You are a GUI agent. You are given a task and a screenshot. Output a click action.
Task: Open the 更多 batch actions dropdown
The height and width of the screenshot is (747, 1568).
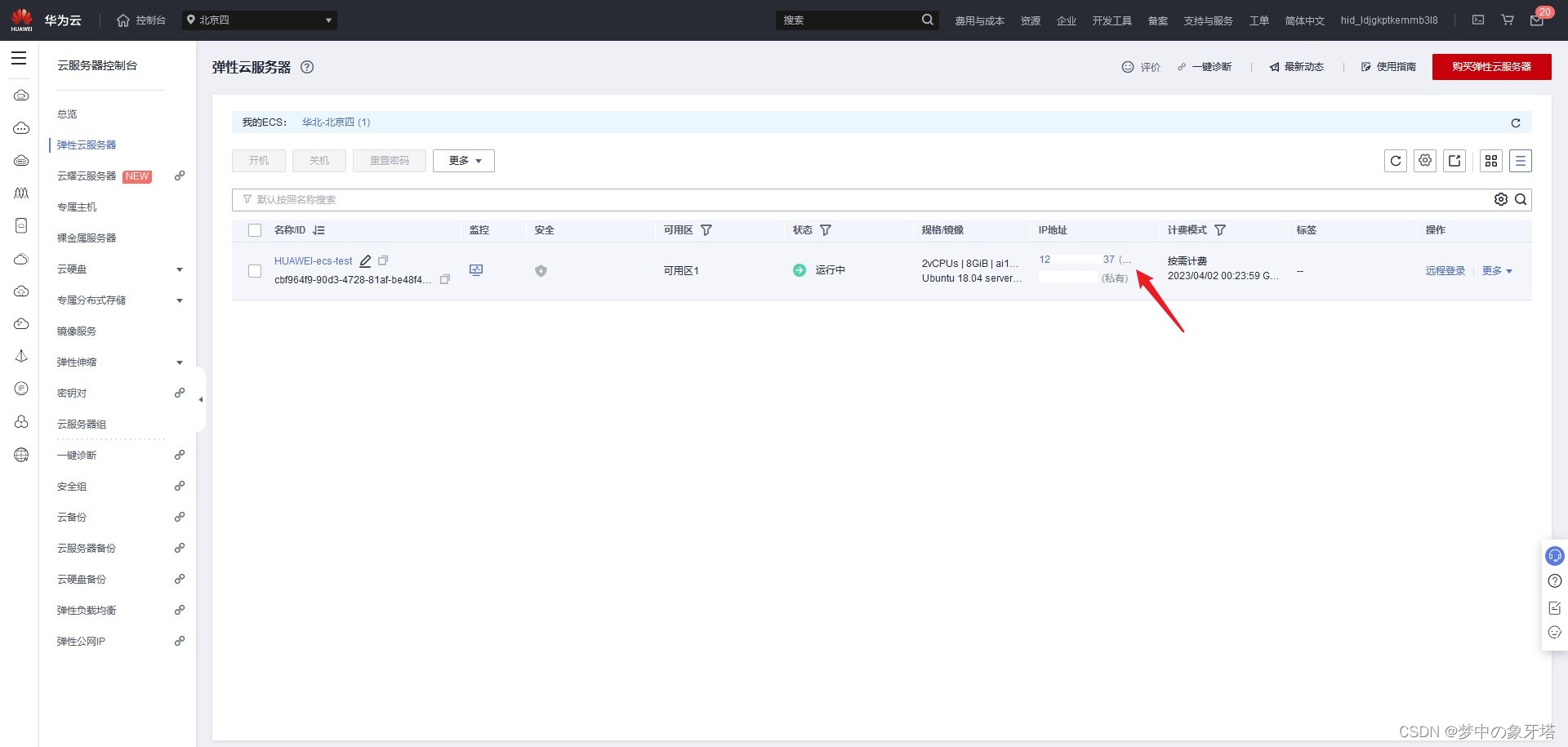coord(464,161)
